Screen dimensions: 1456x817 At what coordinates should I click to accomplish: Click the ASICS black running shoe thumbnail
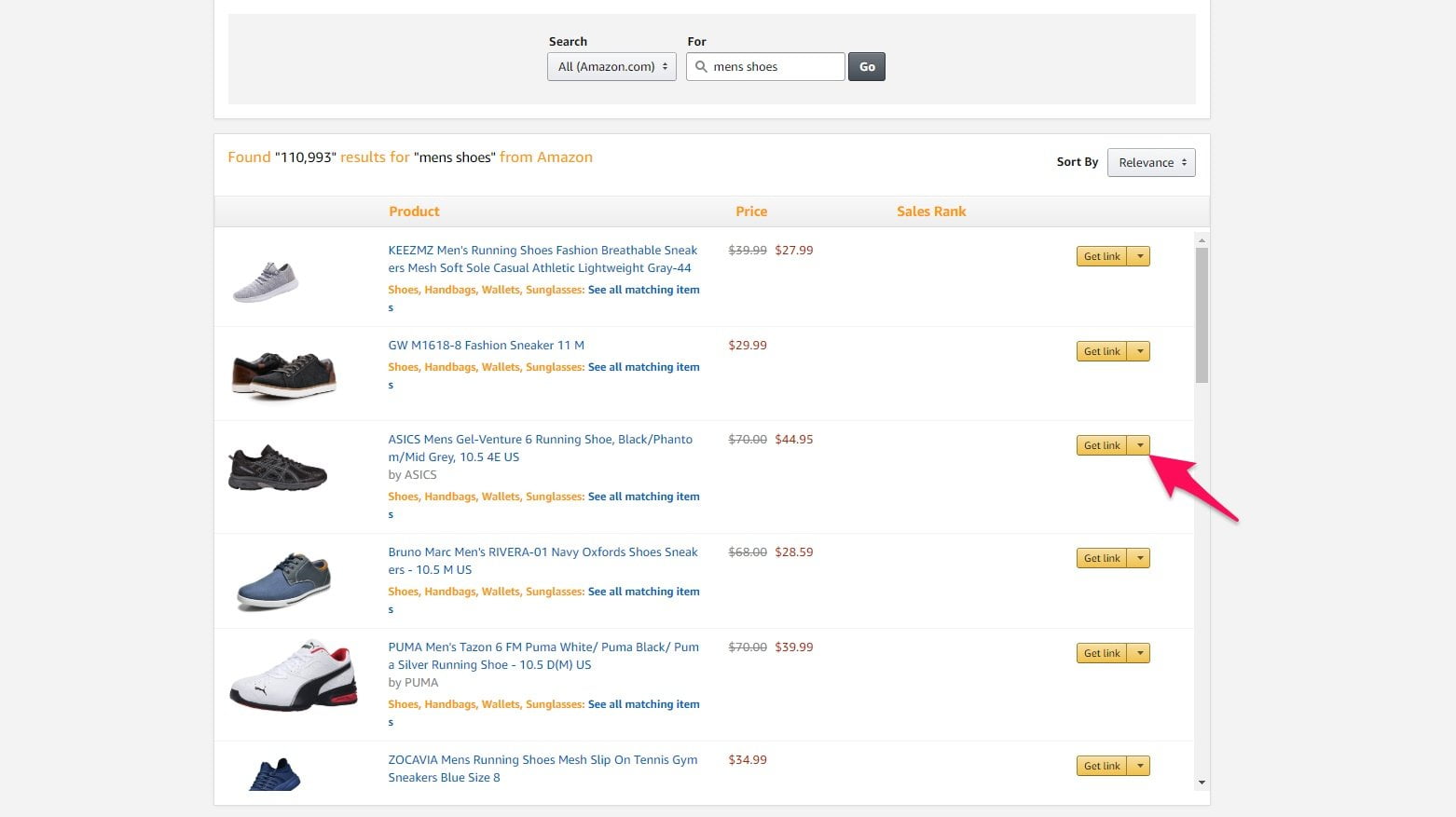278,468
